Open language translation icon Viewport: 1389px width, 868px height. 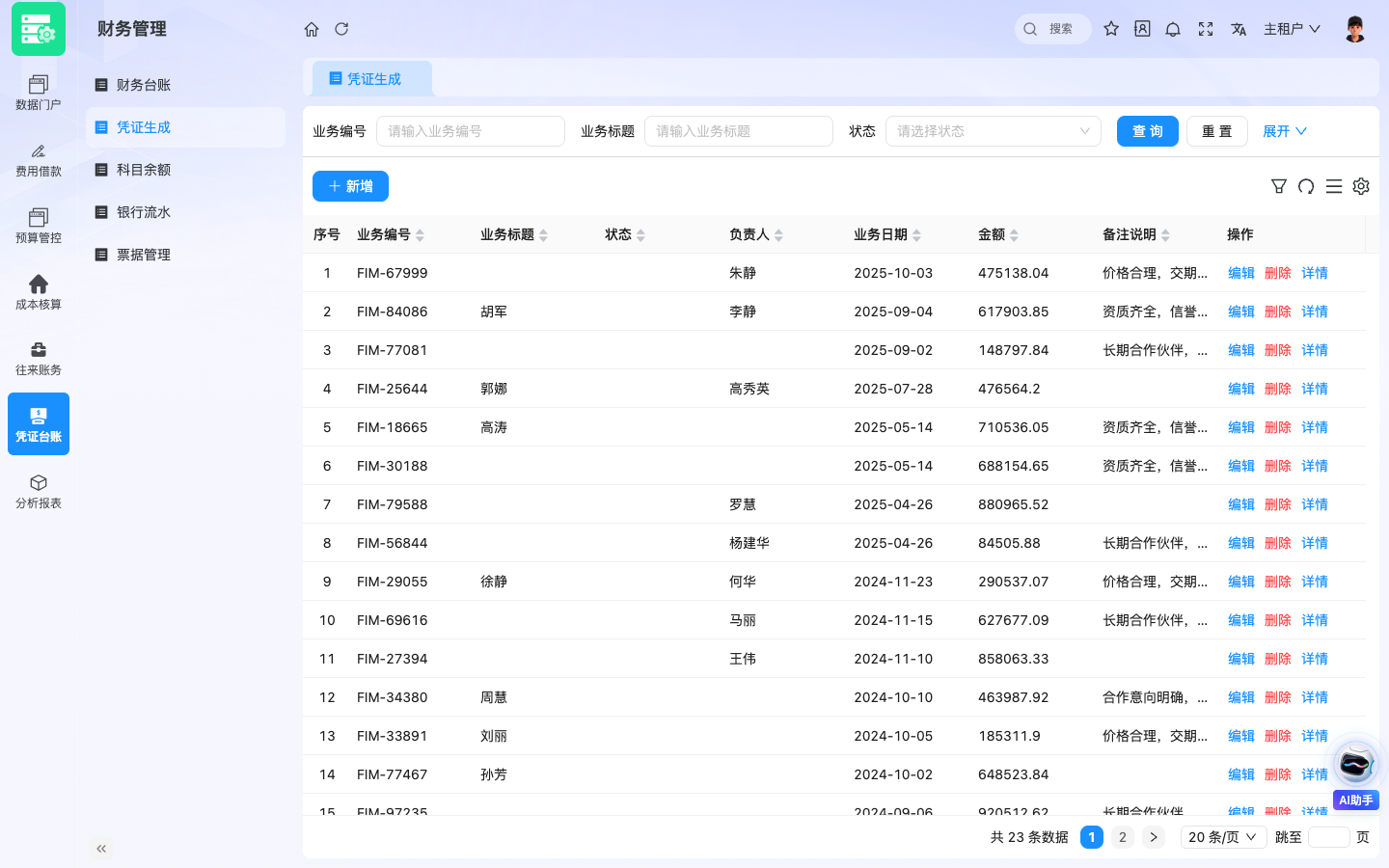pyautogui.click(x=1239, y=29)
